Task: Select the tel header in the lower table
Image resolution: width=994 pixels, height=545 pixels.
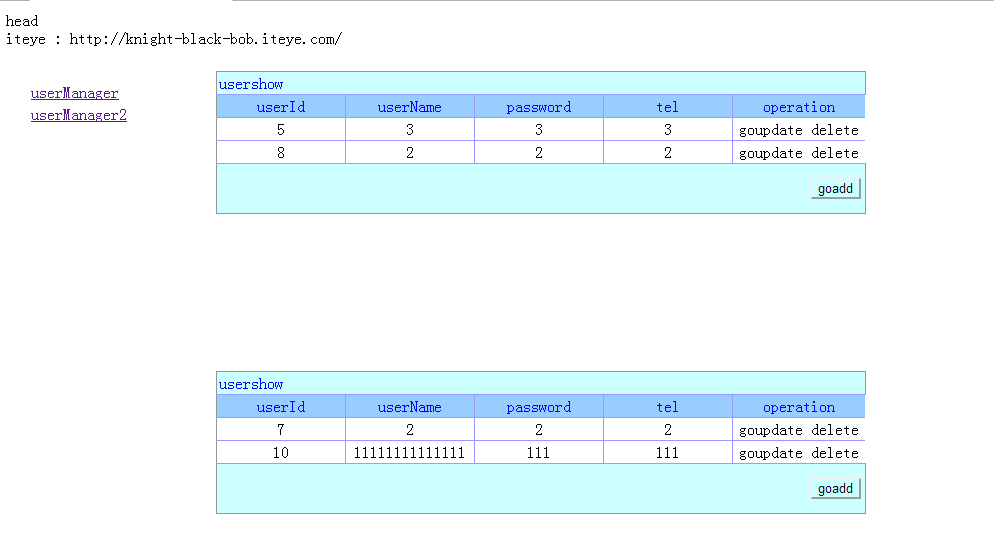Action: coord(668,406)
